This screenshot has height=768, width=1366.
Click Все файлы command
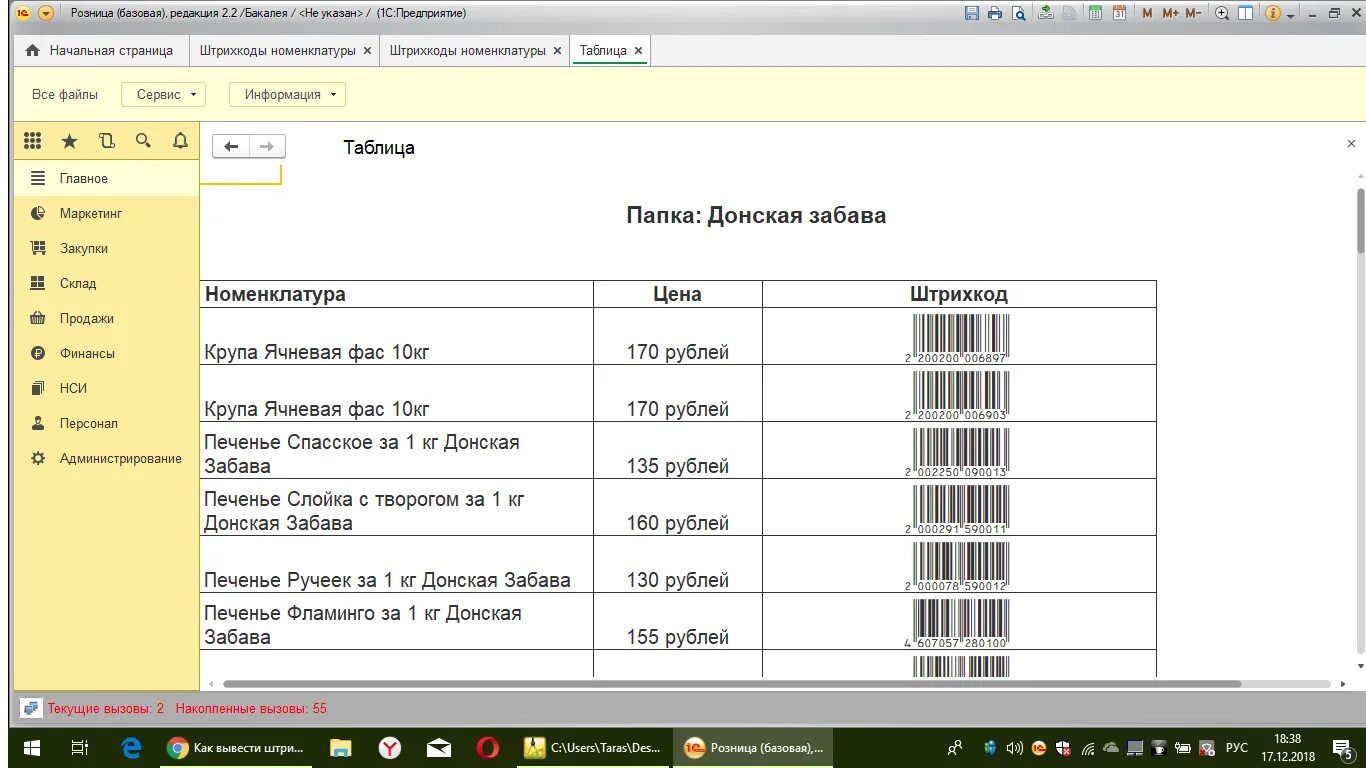tap(65, 94)
